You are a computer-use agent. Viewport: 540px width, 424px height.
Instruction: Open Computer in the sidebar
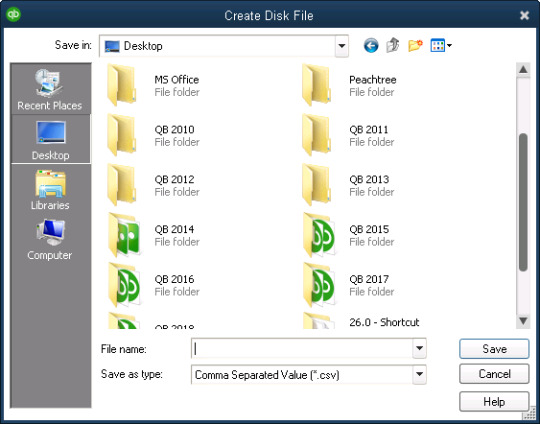(50, 240)
